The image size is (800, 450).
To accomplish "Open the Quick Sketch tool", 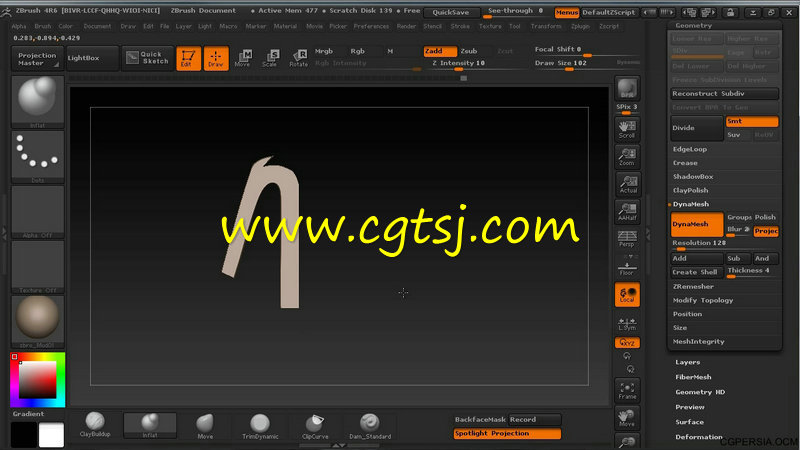I will point(147,58).
